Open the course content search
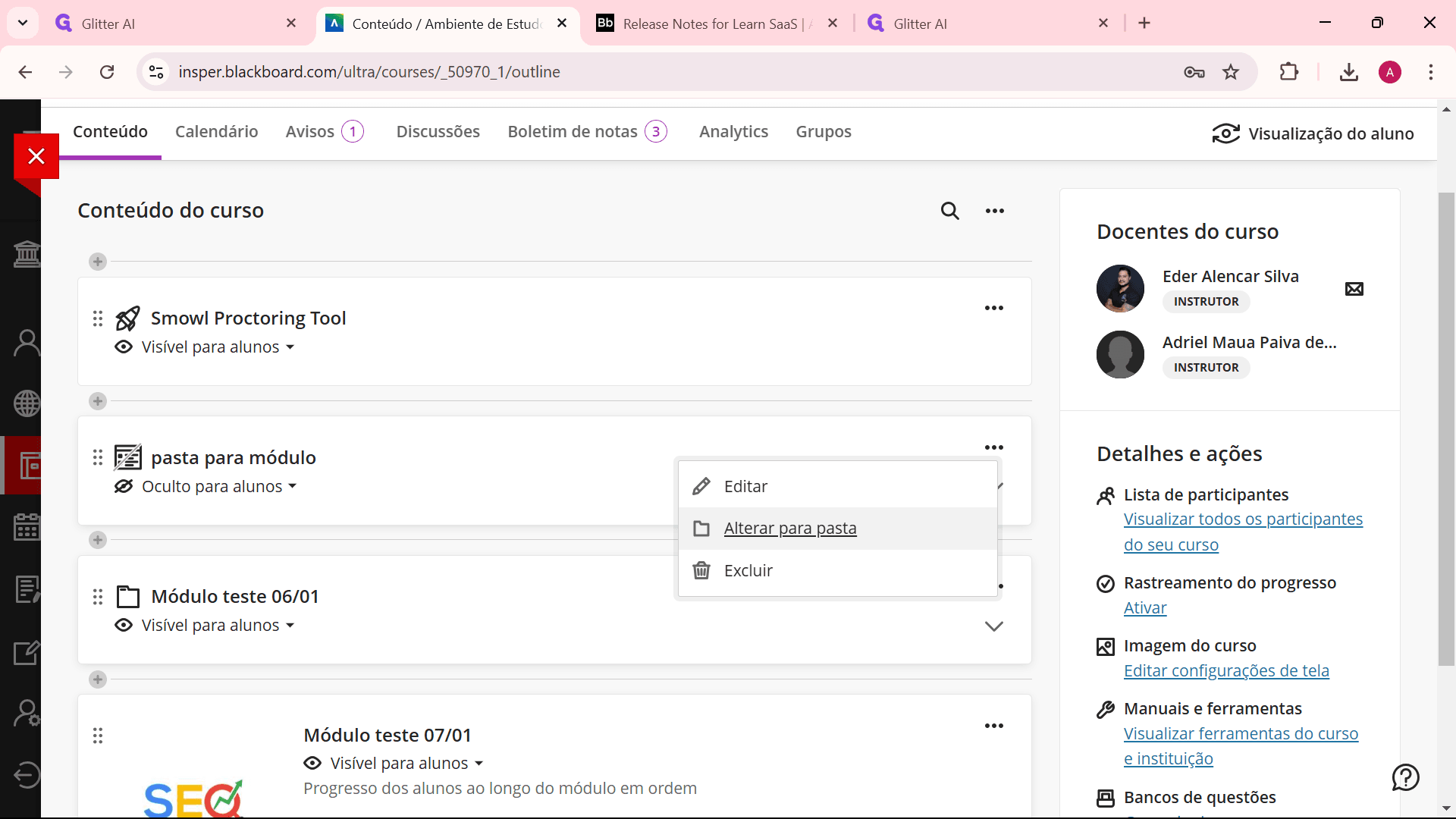Image resolution: width=1456 pixels, height=819 pixels. [x=949, y=211]
